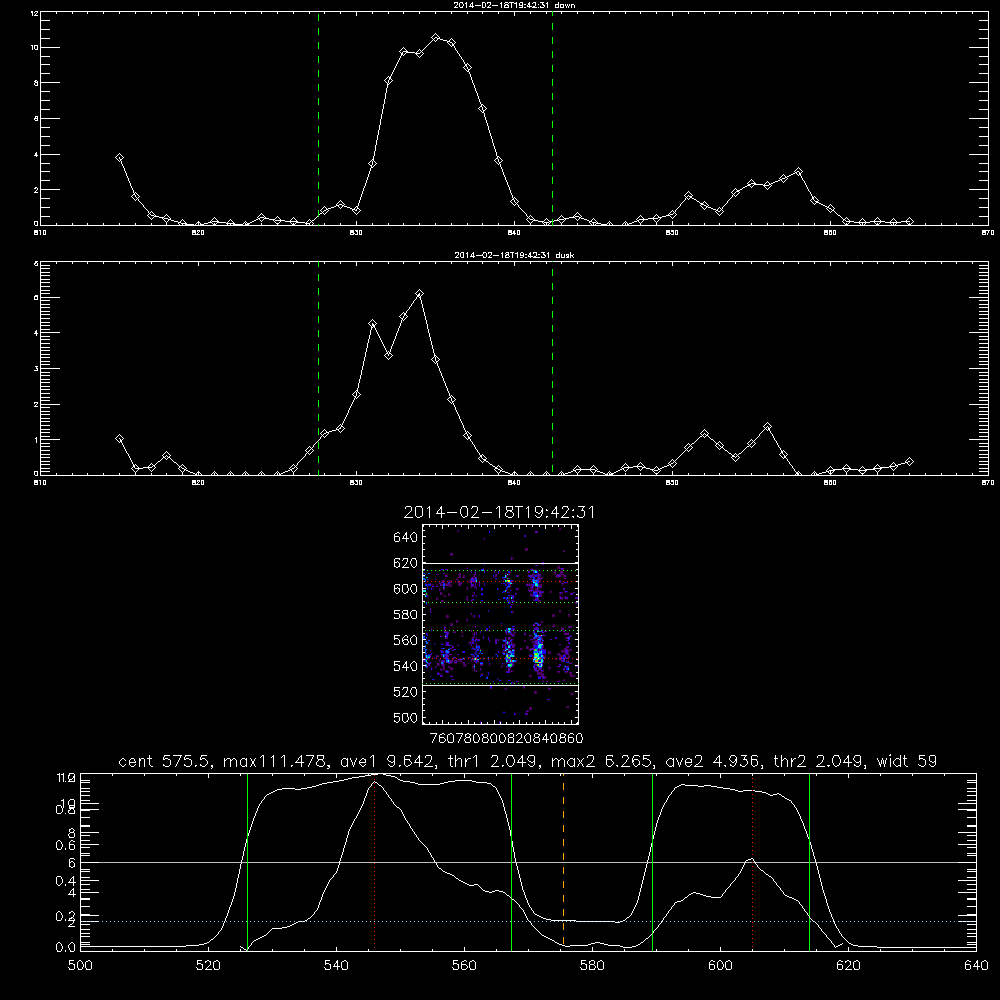Click '500' on the bottom profile plot x-axis
The image size is (1000, 1000).
tap(80, 966)
